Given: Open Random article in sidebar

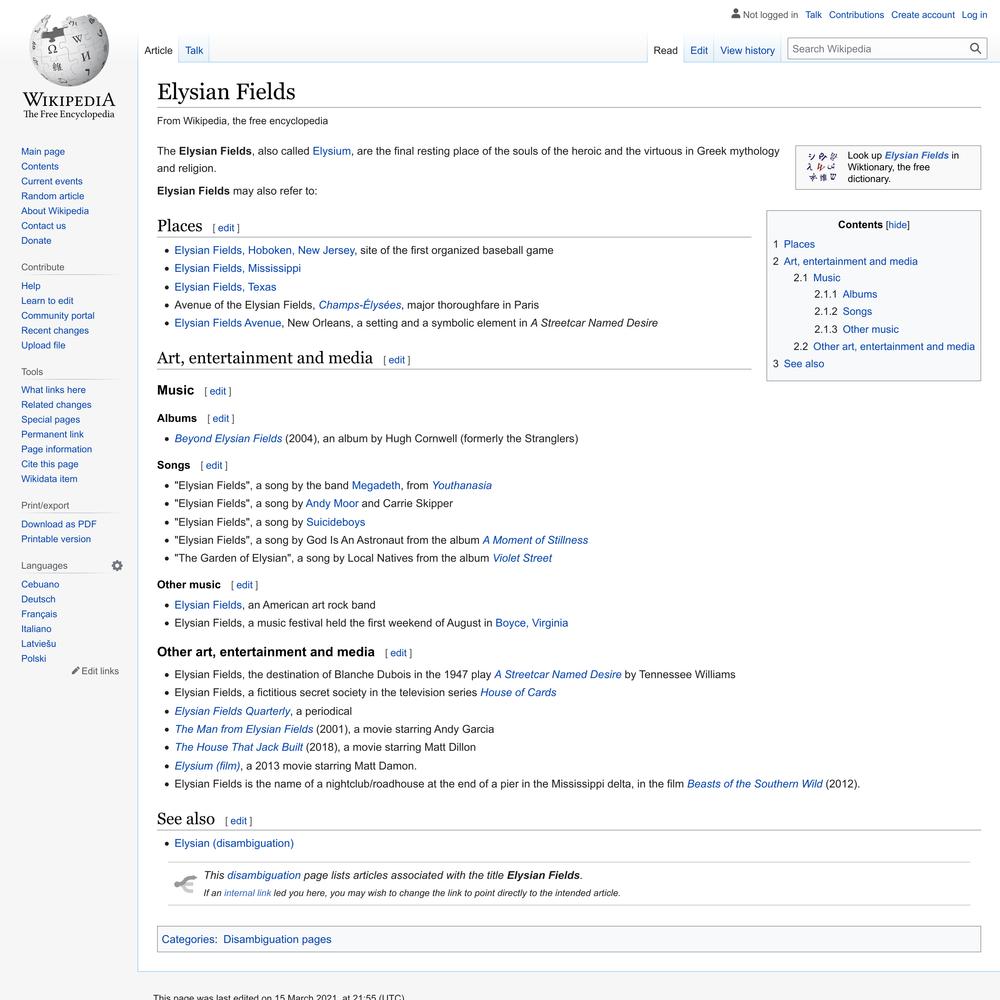Looking at the screenshot, I should (x=52, y=196).
